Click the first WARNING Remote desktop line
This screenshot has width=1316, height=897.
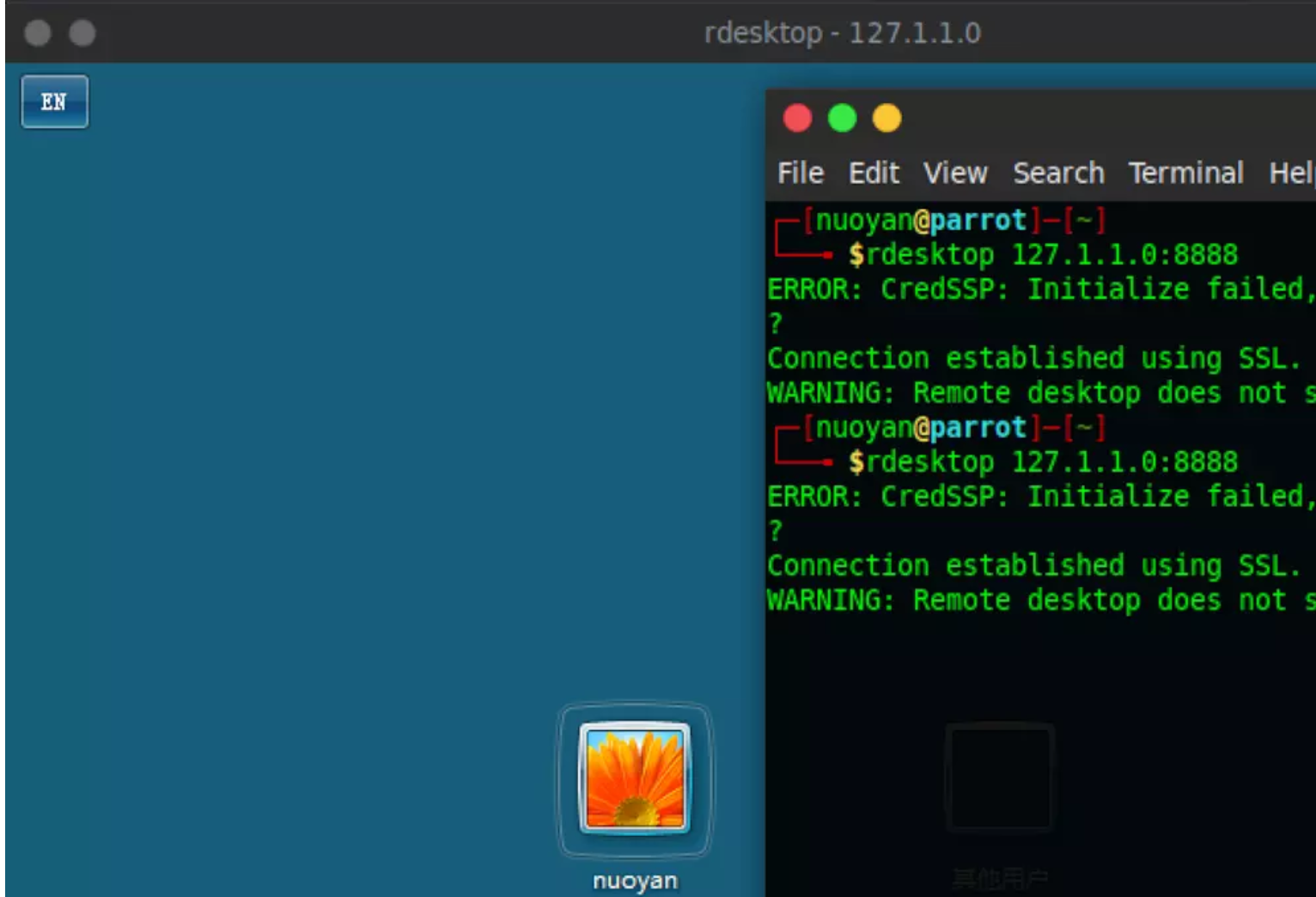(1041, 393)
